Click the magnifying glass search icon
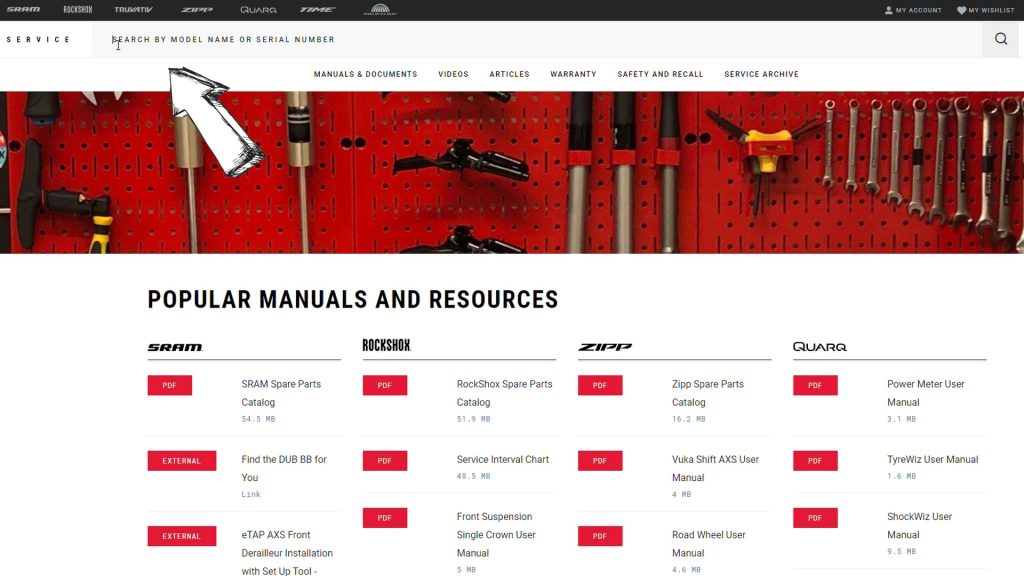The width and height of the screenshot is (1024, 576). point(1001,39)
